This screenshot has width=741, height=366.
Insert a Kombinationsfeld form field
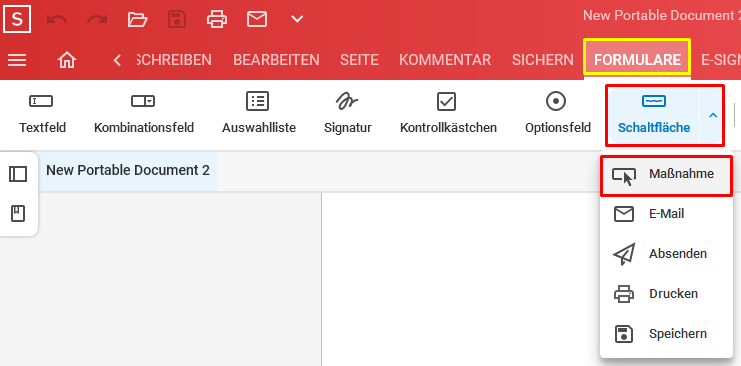pos(144,113)
